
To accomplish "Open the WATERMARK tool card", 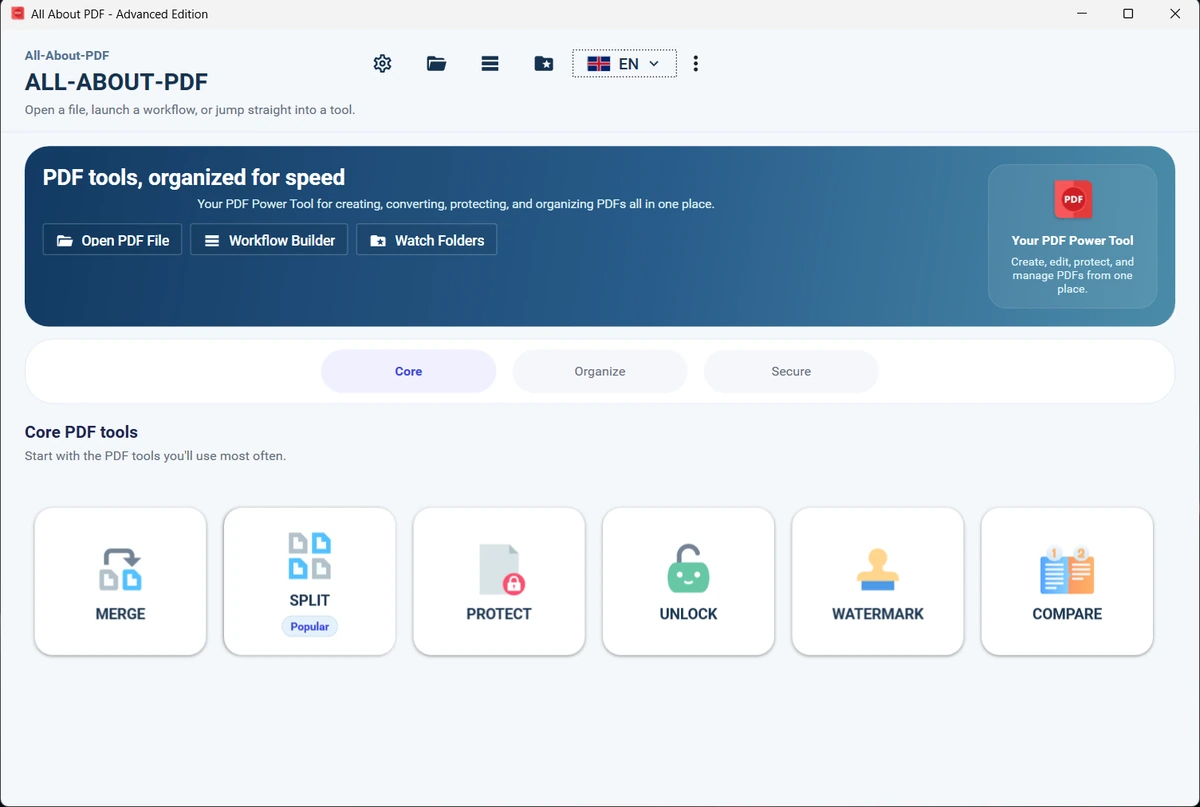I will point(877,581).
